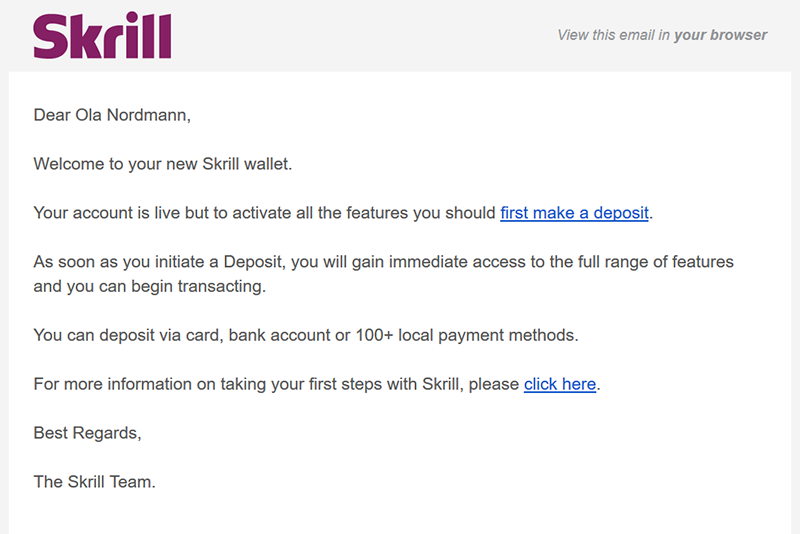This screenshot has height=534, width=800.
Task: Open 'View this email in your browser'
Action: click(x=662, y=35)
